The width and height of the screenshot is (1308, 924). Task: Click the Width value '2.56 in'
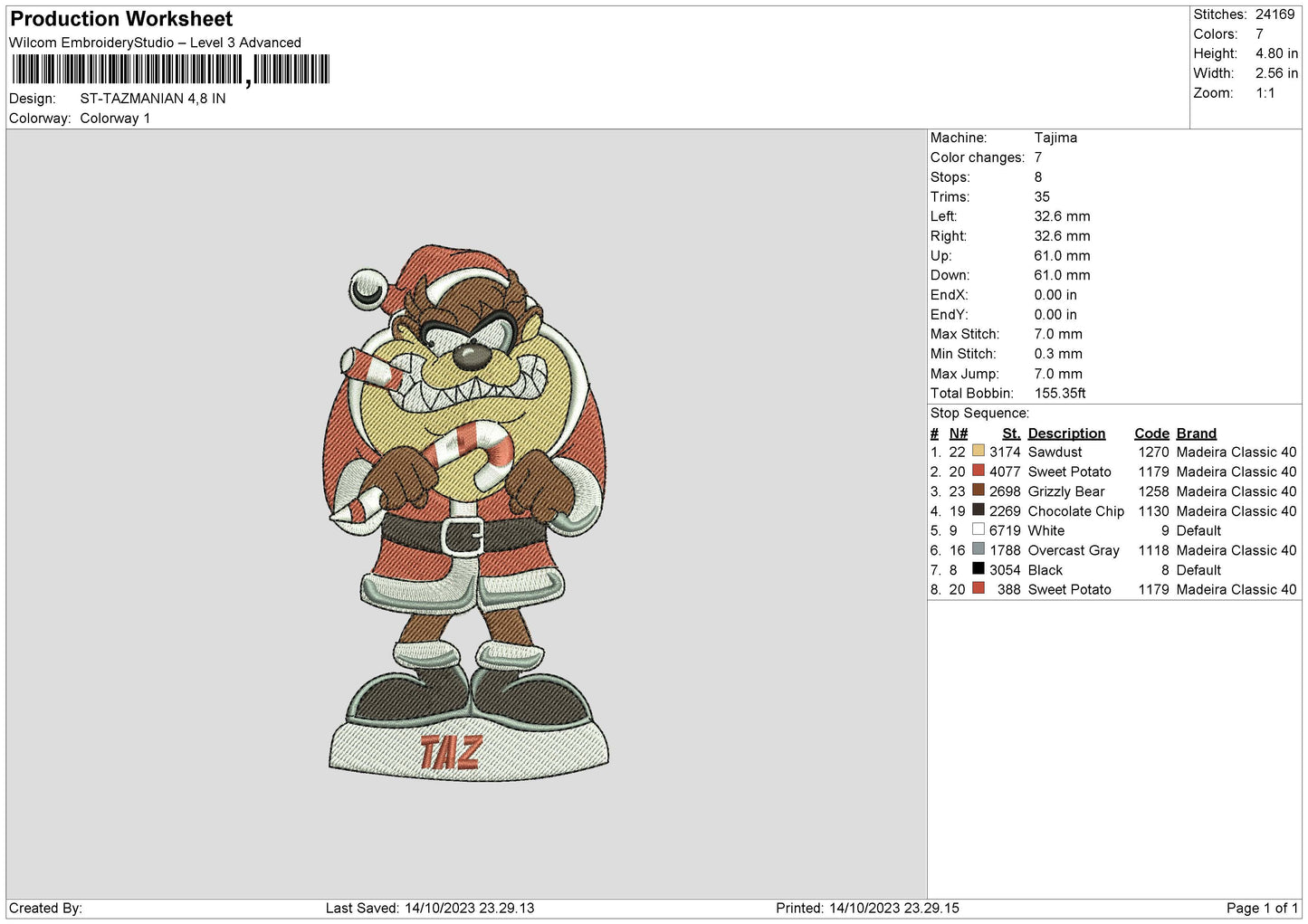click(x=1276, y=73)
